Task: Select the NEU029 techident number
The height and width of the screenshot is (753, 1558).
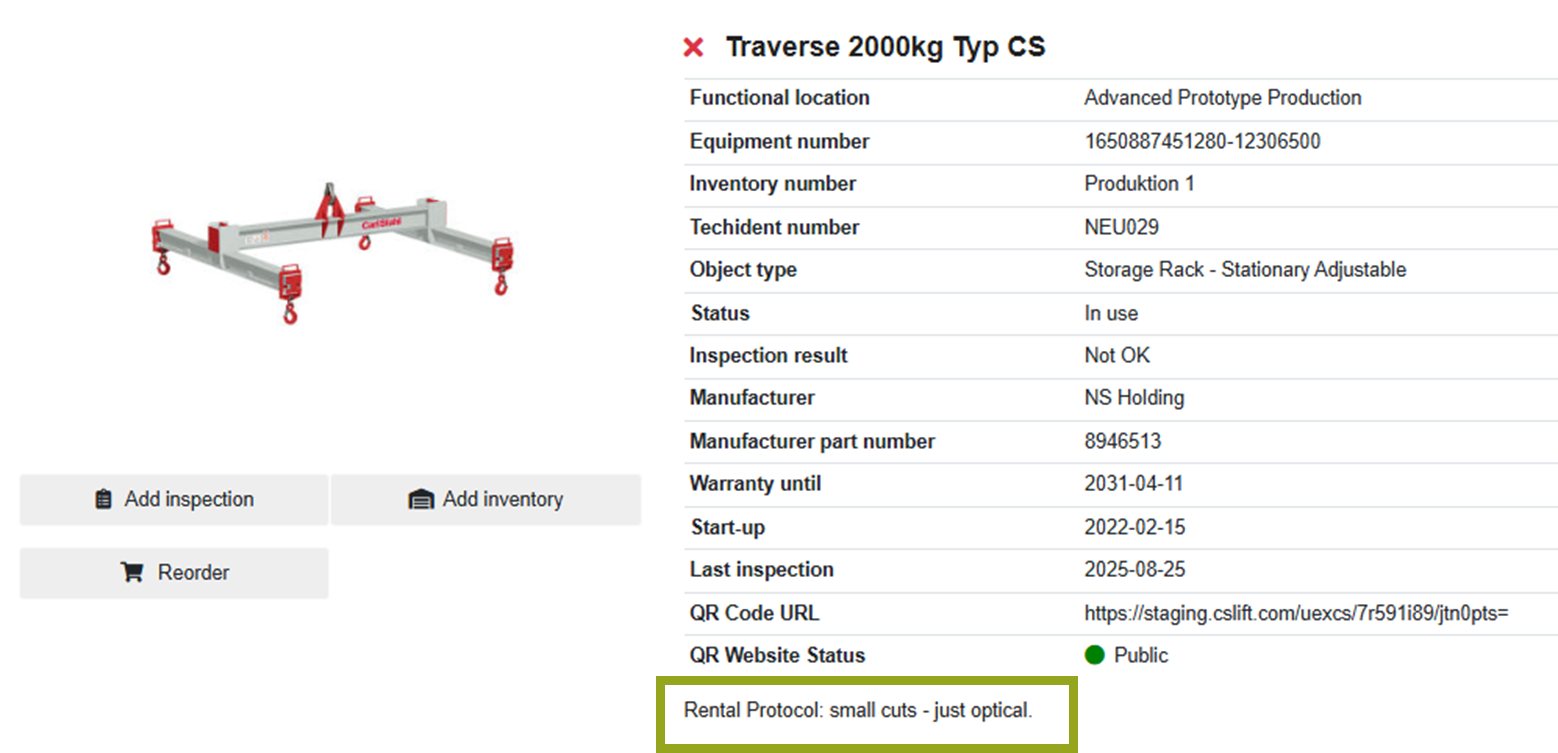Action: pyautogui.click(x=1121, y=227)
